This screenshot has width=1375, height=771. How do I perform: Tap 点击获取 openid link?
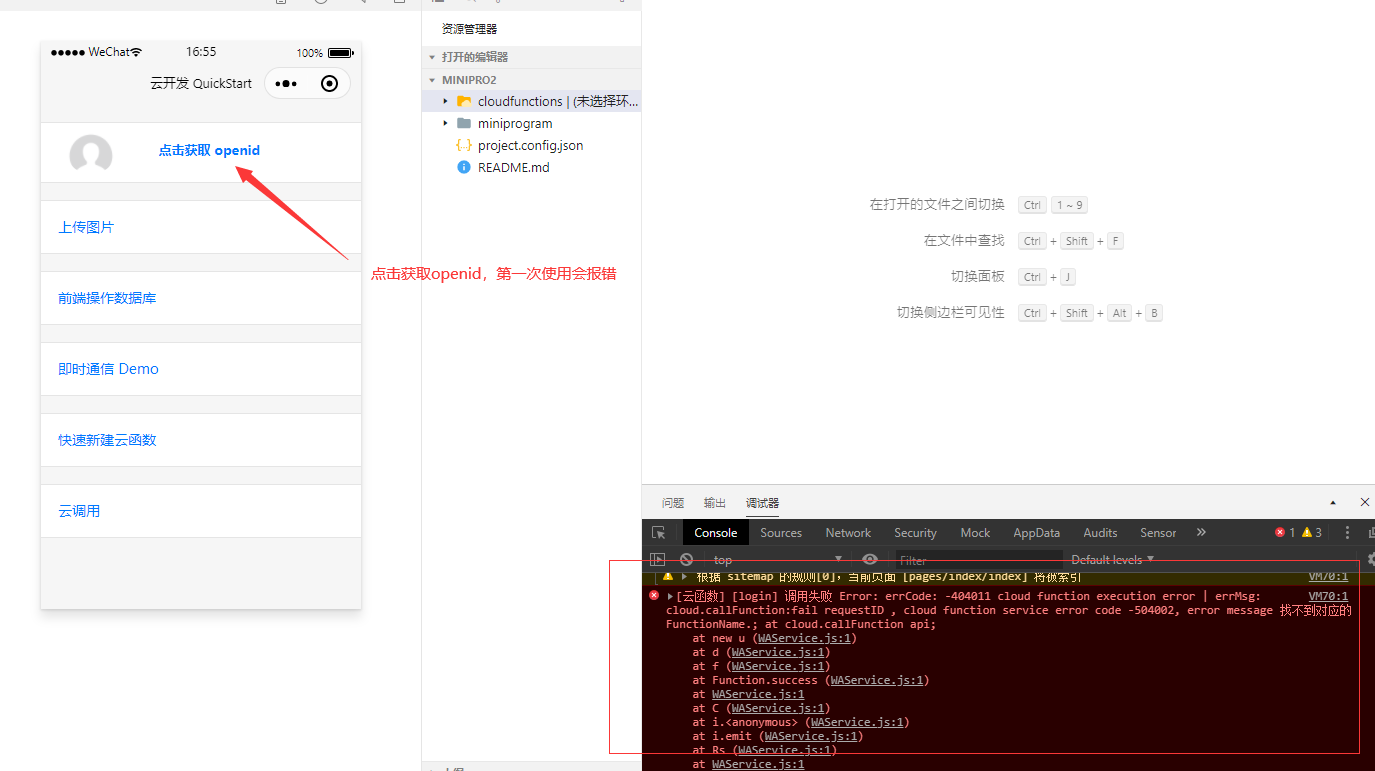[x=209, y=150]
